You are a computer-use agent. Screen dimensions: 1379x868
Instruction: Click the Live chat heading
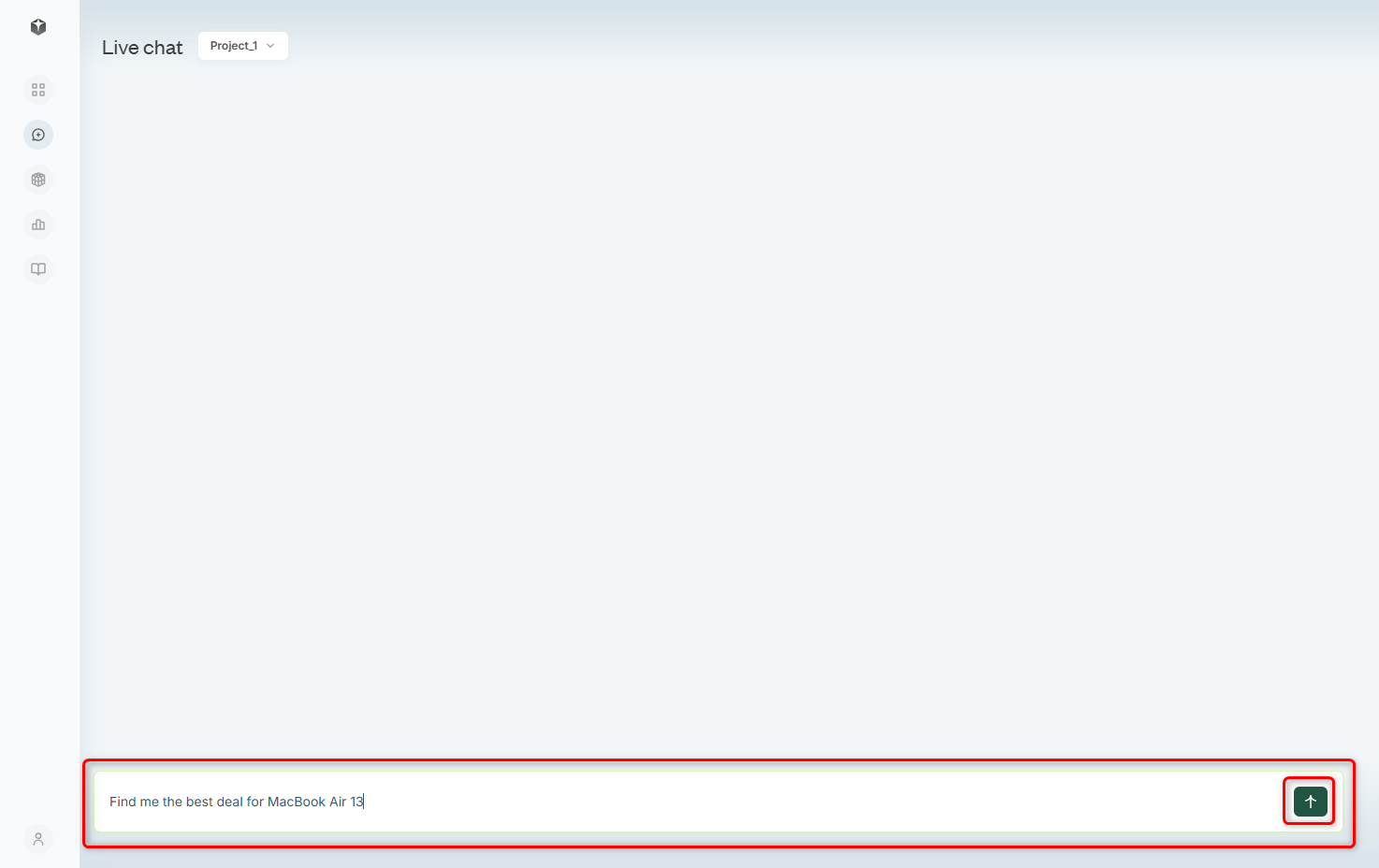(x=142, y=48)
